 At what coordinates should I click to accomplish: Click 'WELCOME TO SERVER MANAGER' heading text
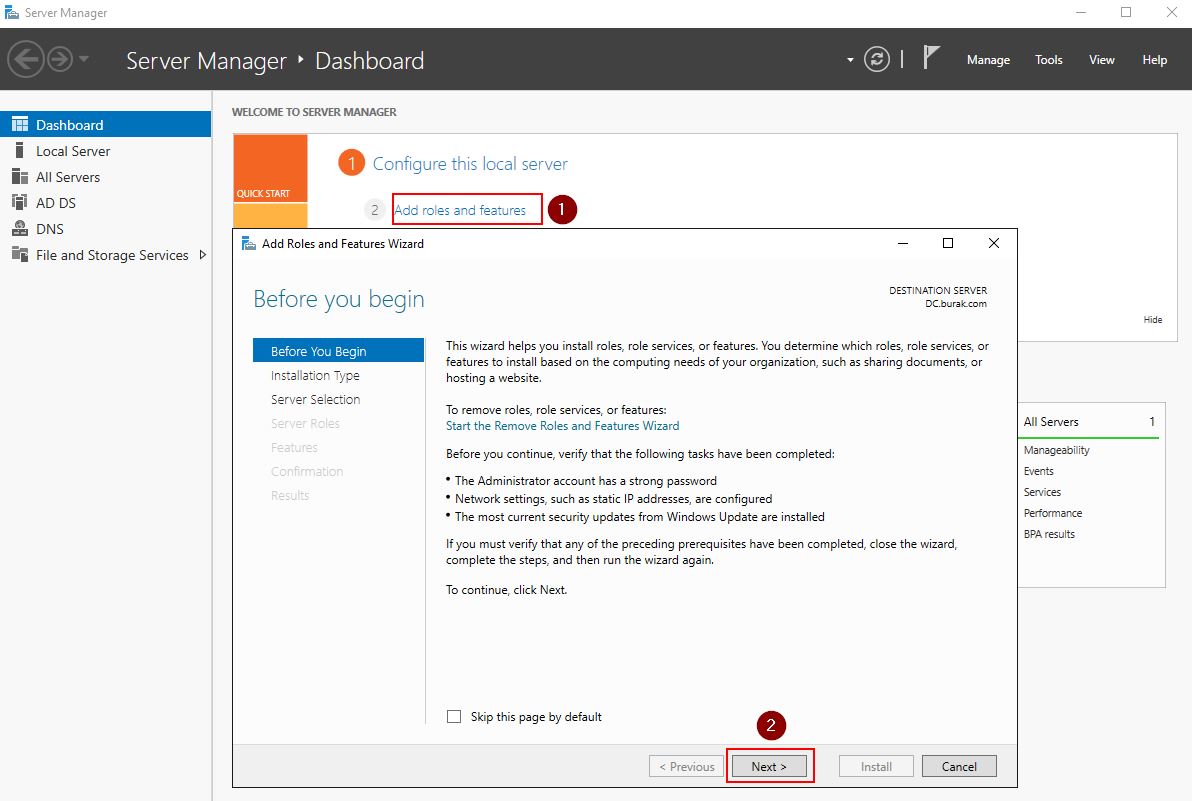[314, 112]
